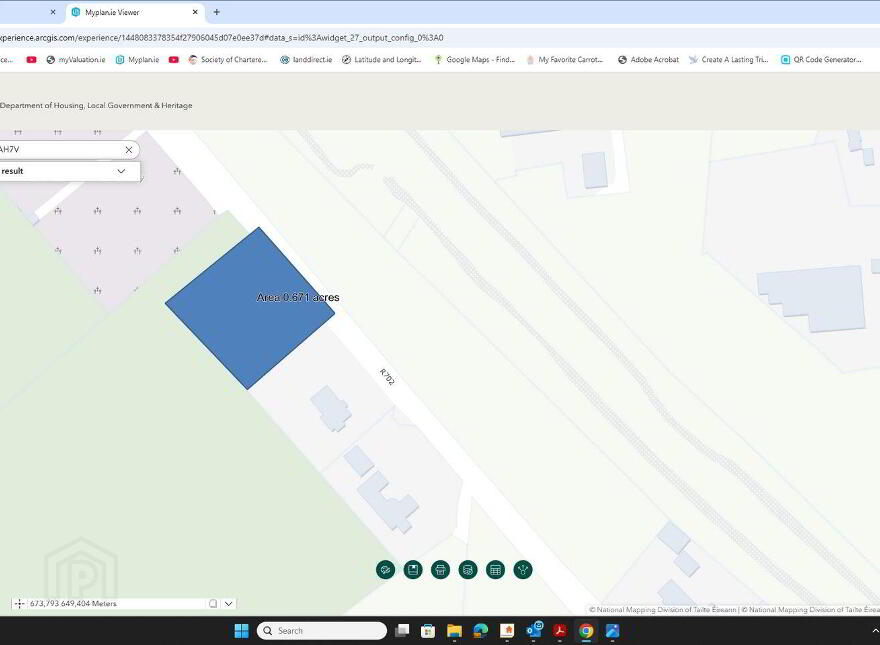Open Outlook from the taskbar

click(534, 631)
